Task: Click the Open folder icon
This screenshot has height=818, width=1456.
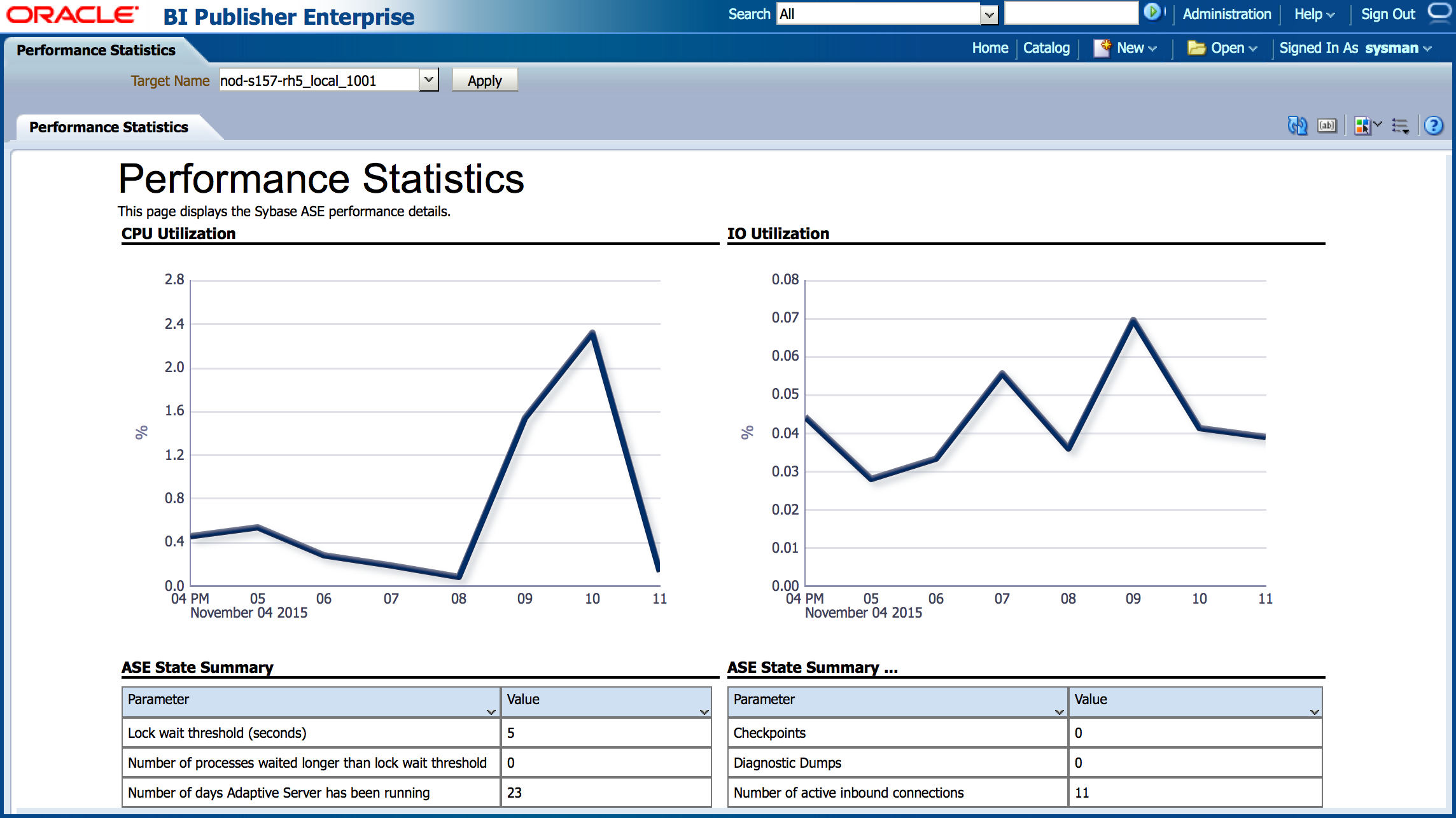Action: click(x=1196, y=48)
